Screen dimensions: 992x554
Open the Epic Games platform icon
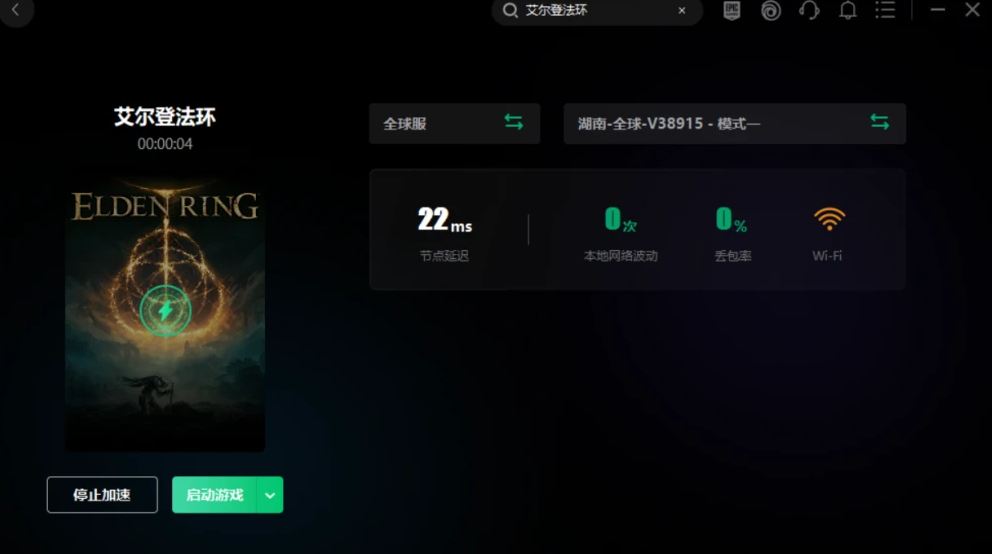732,10
